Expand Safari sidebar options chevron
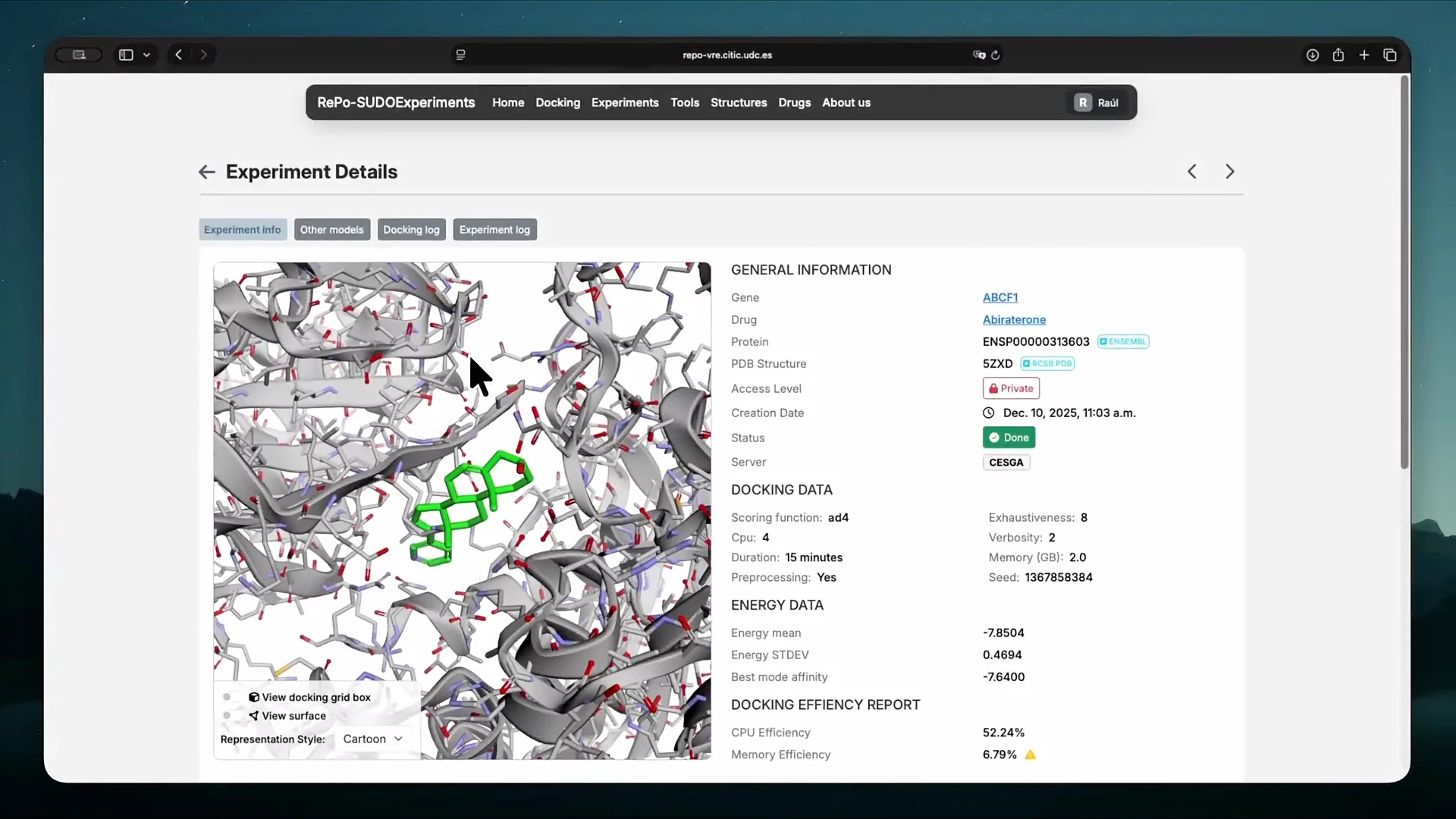 pyautogui.click(x=146, y=55)
